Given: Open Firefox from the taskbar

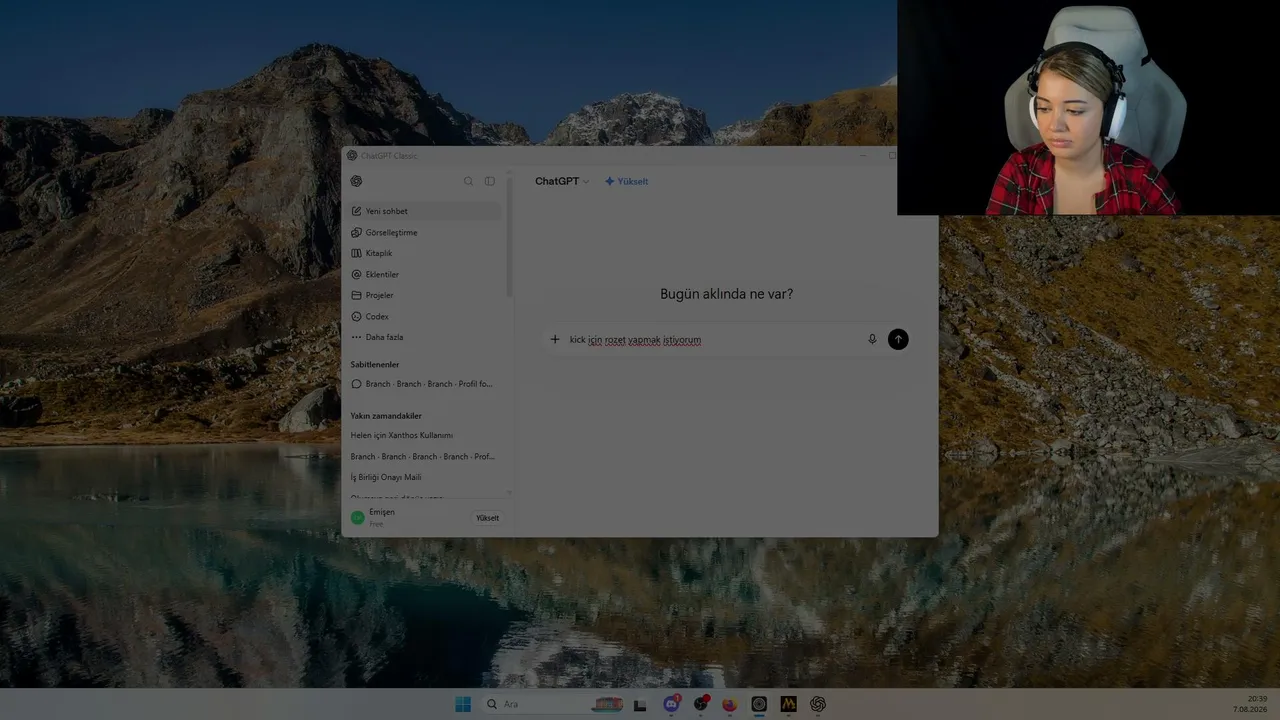Looking at the screenshot, I should [730, 704].
